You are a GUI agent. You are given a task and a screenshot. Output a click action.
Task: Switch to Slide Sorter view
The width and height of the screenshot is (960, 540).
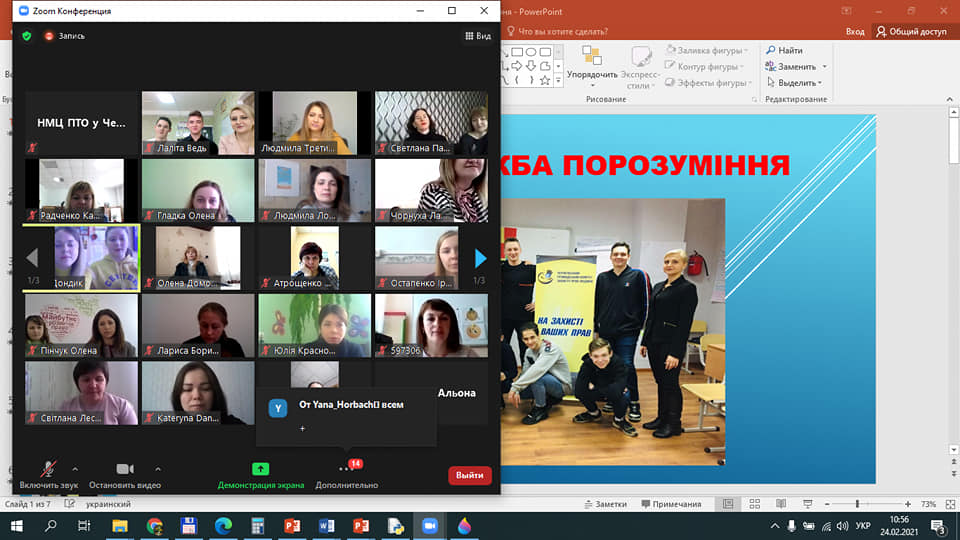(754, 504)
